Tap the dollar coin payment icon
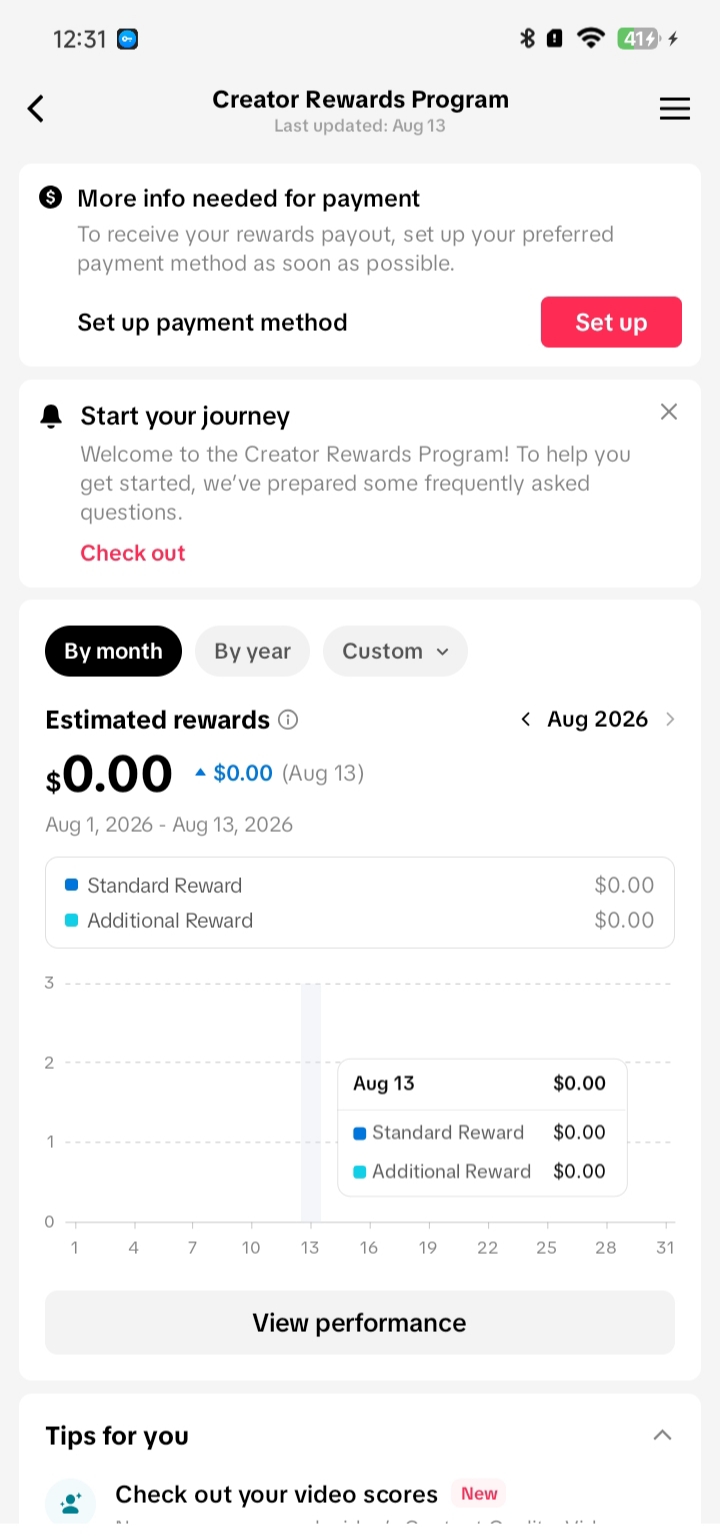This screenshot has height=1540, width=720. coord(51,198)
